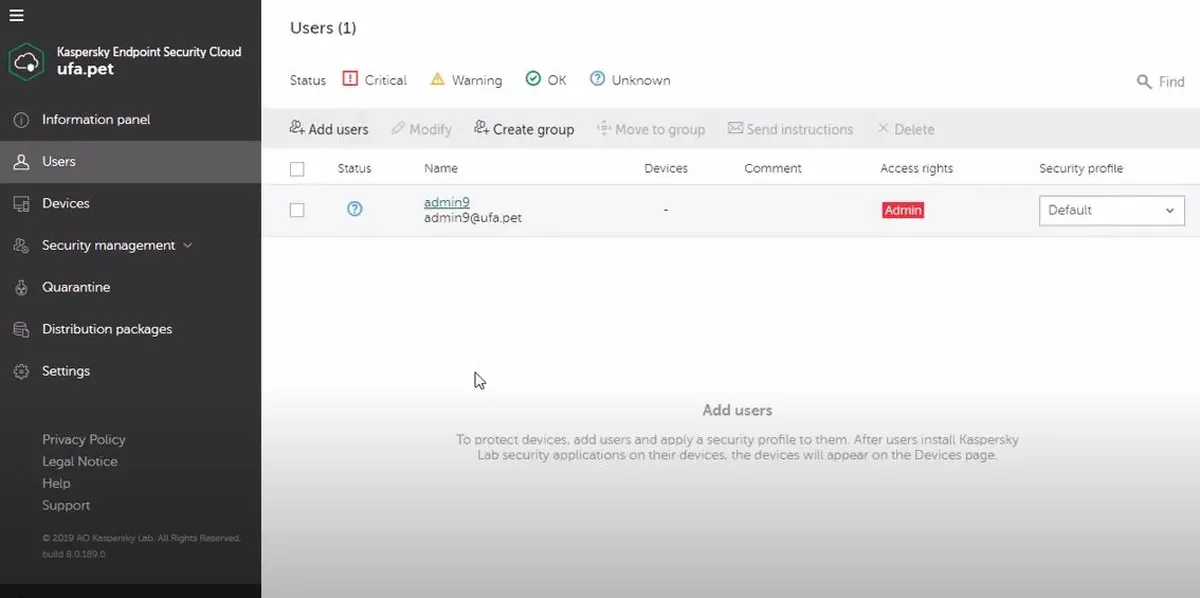
Task: Open Settings in the sidebar
Action: click(x=66, y=372)
